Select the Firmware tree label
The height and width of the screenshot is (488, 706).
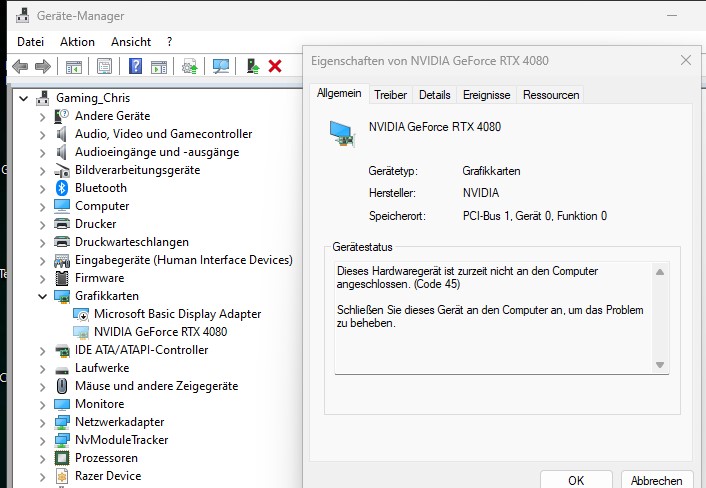pos(100,278)
